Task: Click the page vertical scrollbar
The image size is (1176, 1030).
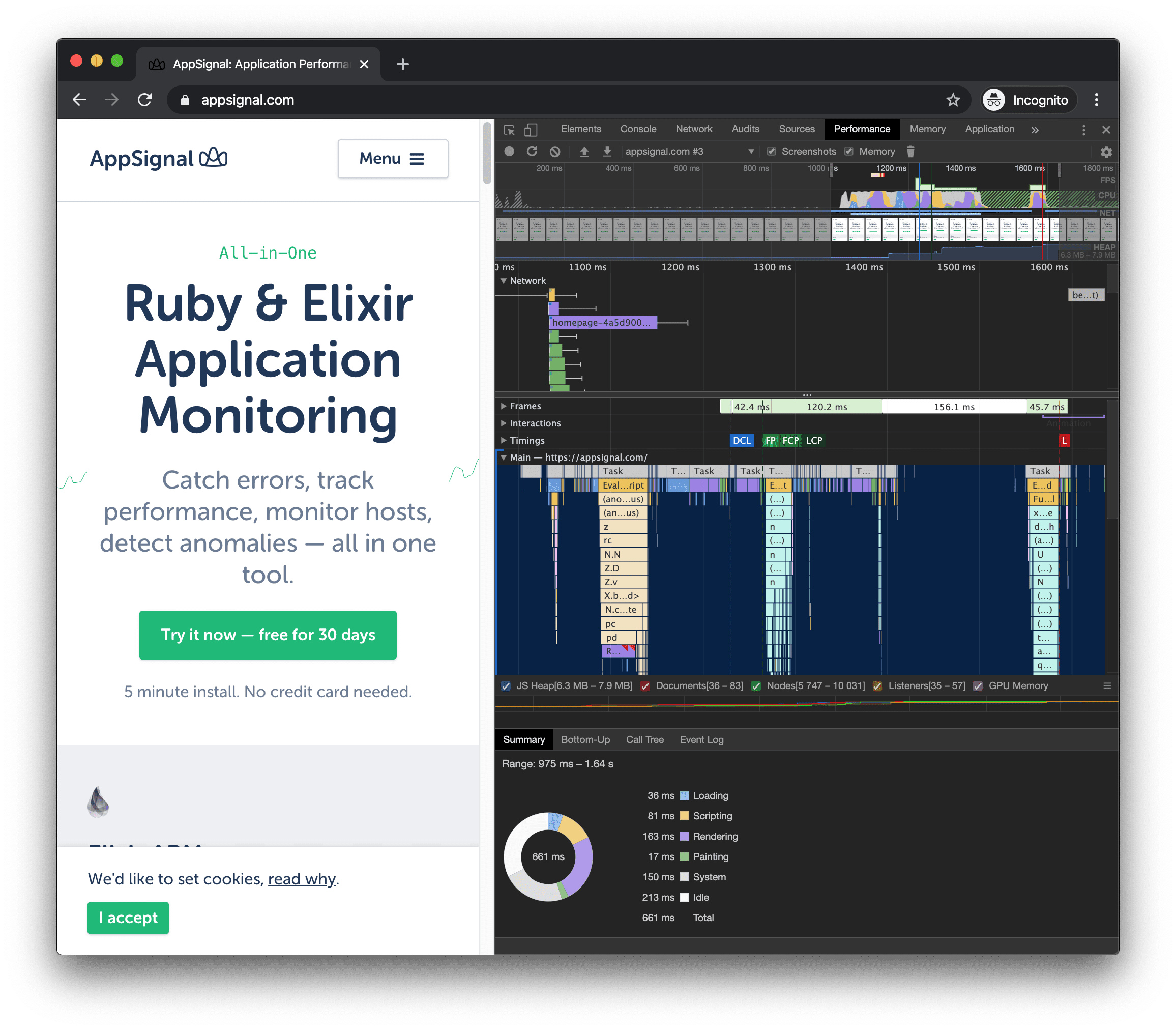Action: coord(487,154)
